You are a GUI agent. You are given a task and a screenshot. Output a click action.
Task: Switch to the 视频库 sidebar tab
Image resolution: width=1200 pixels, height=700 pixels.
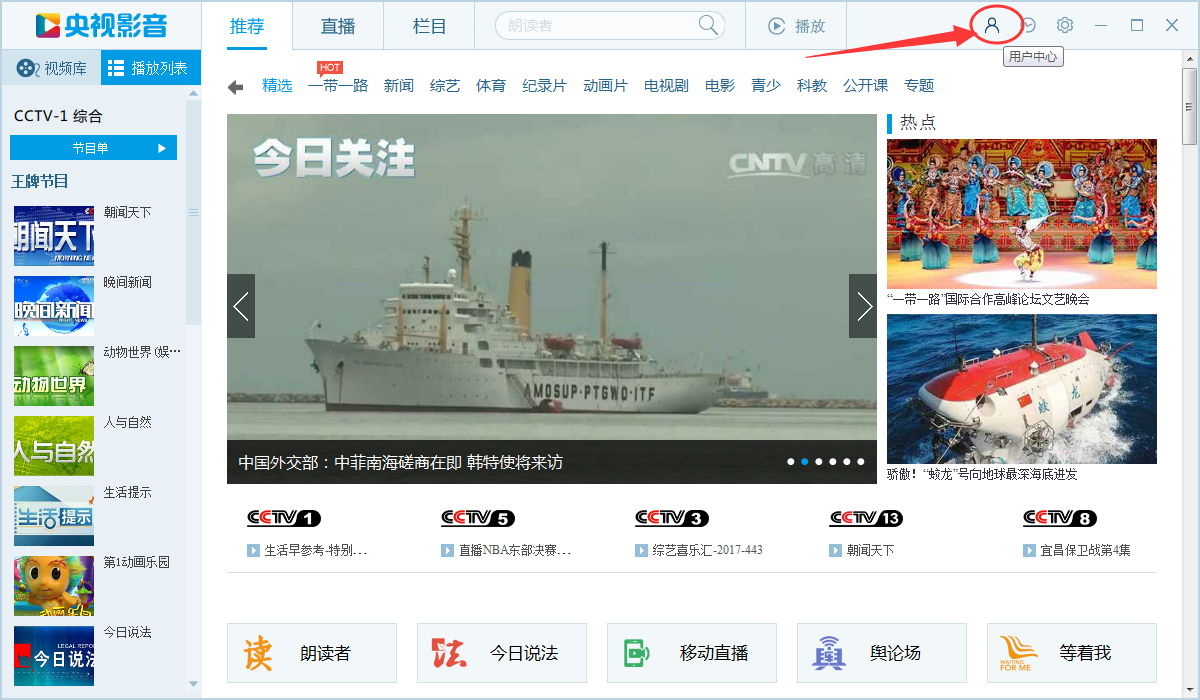click(50, 67)
